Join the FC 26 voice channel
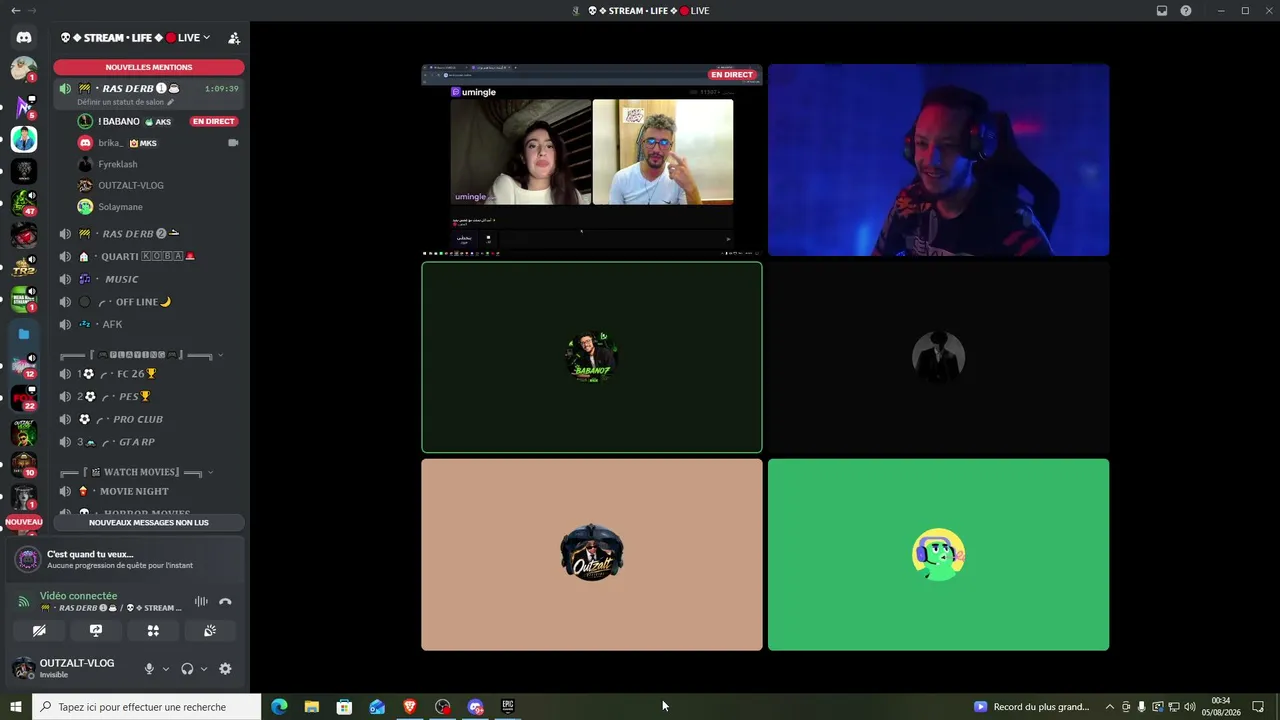This screenshot has height=720, width=1280. point(149,374)
